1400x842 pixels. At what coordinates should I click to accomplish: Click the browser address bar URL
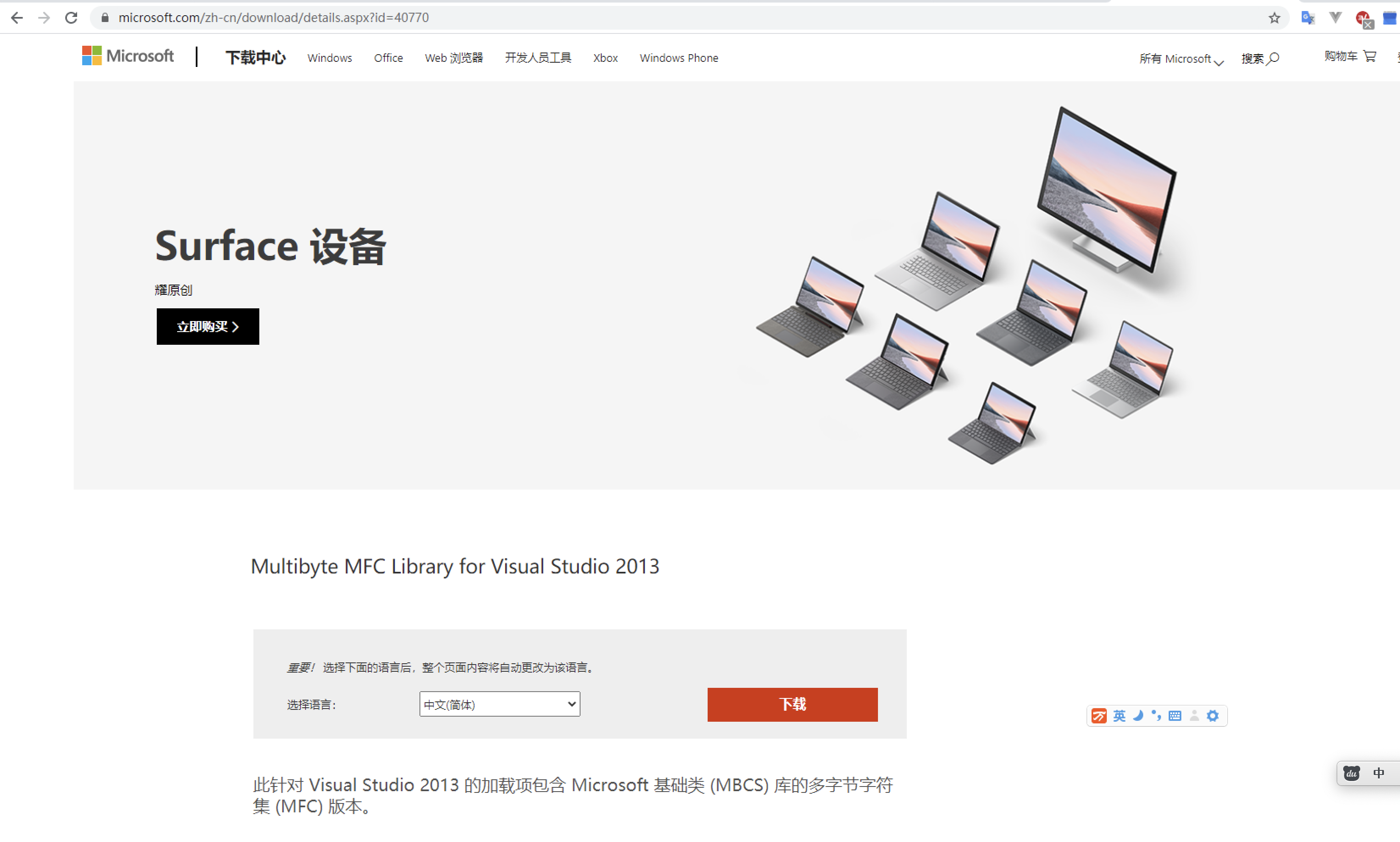tap(274, 18)
